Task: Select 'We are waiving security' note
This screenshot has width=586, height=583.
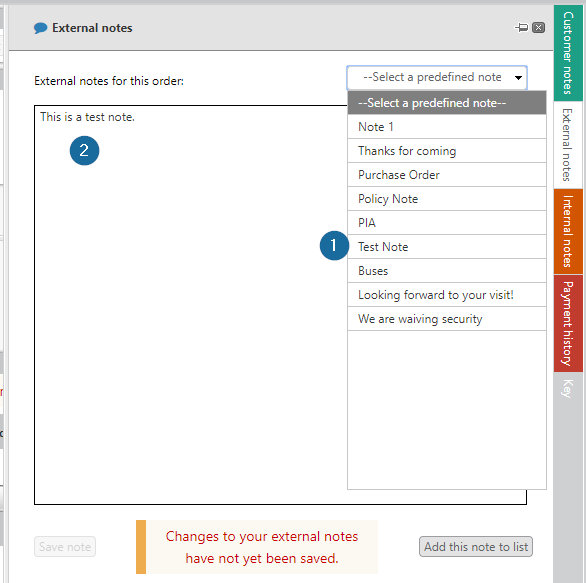Action: (447, 318)
